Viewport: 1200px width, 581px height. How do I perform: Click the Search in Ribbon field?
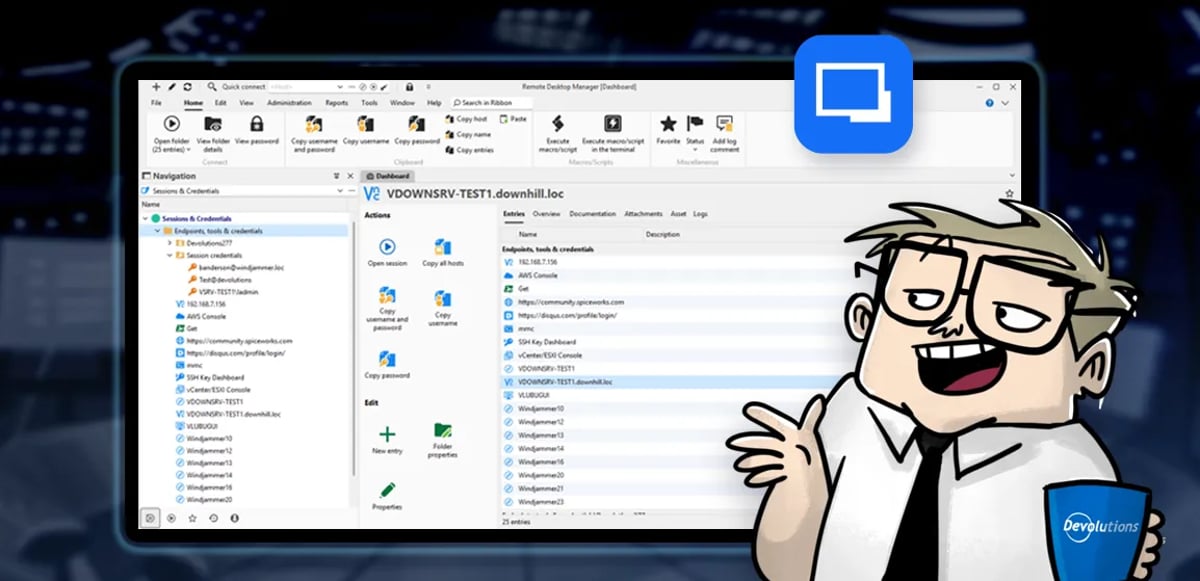tap(484, 103)
